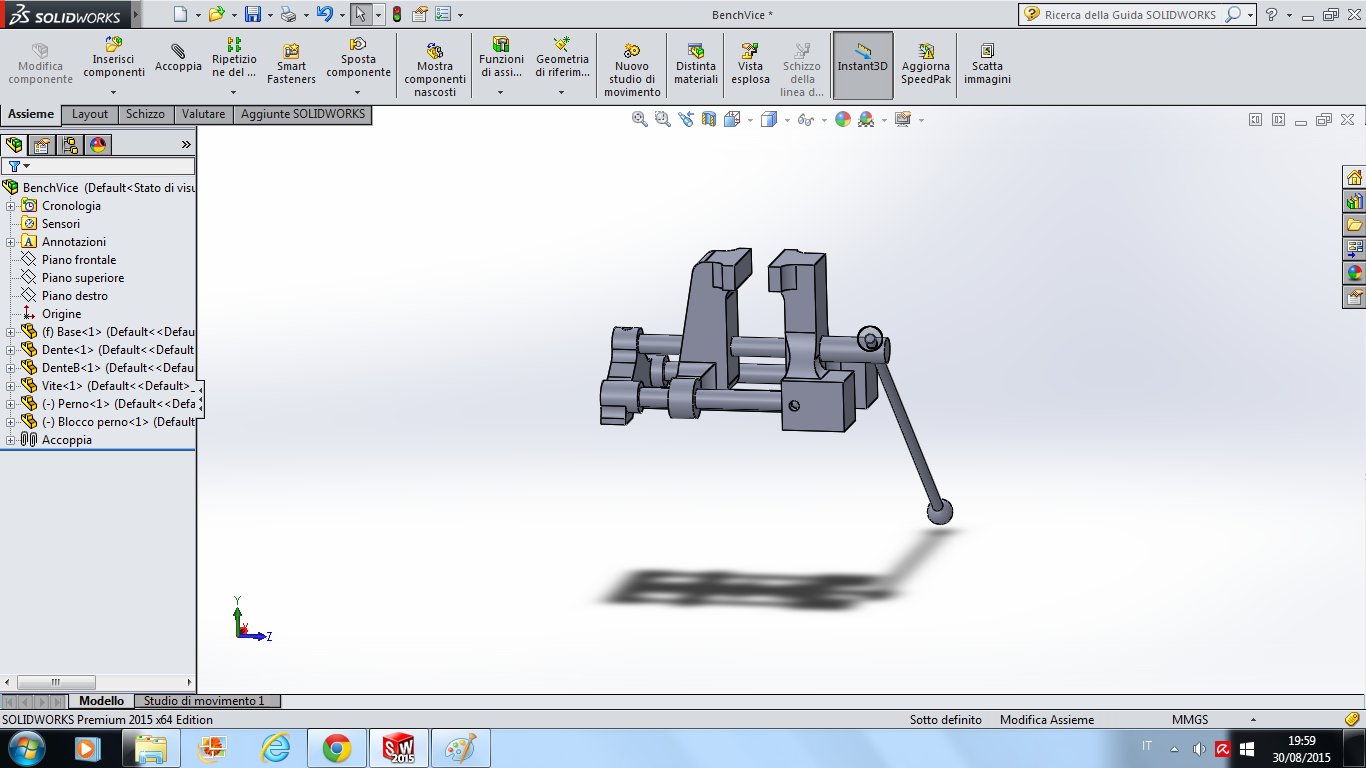
Task: Open the Aggiunte SOLIDWORKS tab
Action: pos(303,114)
